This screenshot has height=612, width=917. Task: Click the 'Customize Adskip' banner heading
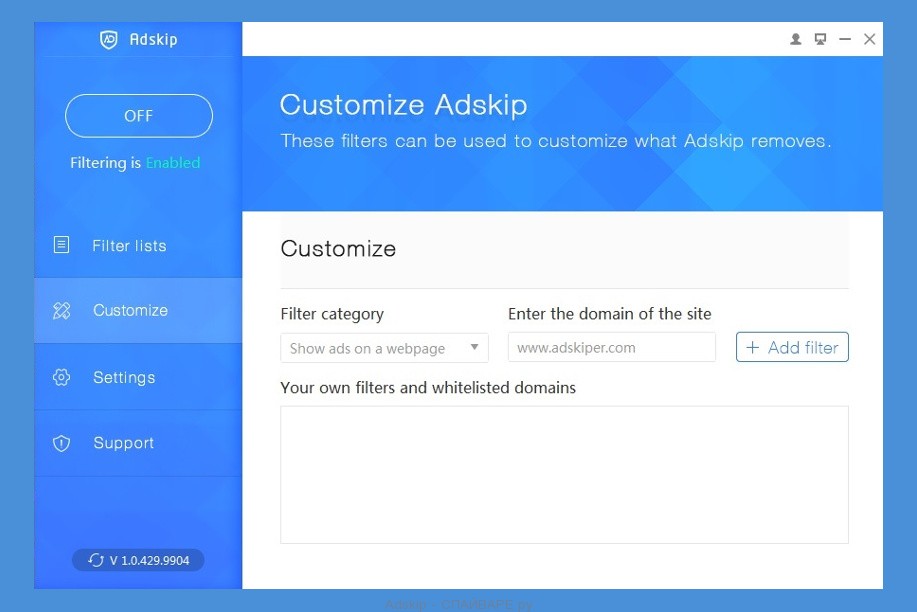(404, 105)
